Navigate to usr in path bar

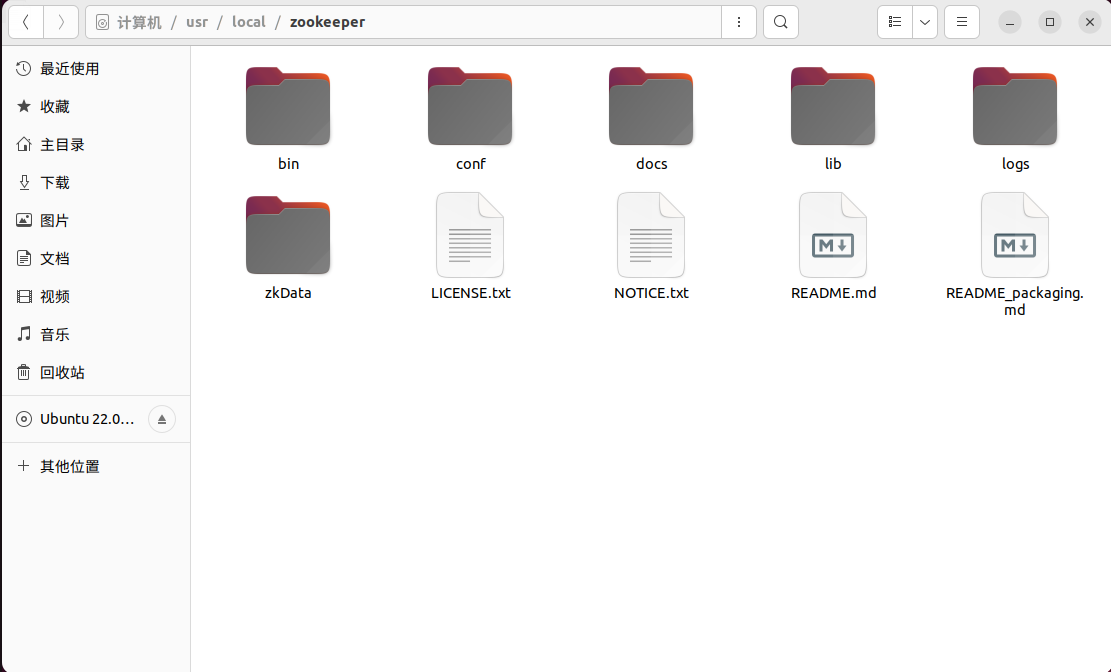click(197, 22)
